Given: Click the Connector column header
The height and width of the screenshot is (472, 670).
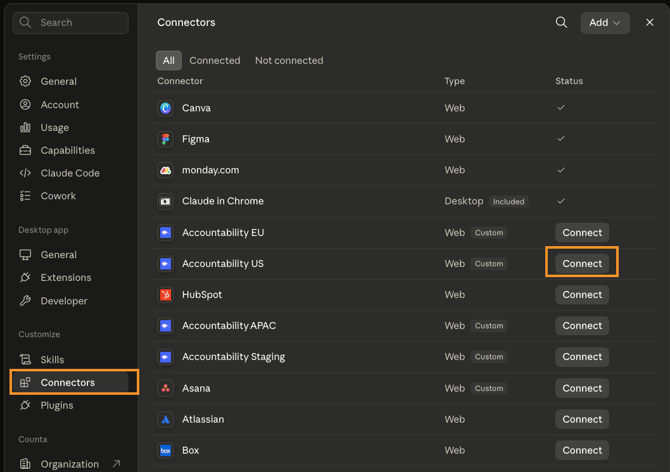Looking at the screenshot, I should pos(180,81).
